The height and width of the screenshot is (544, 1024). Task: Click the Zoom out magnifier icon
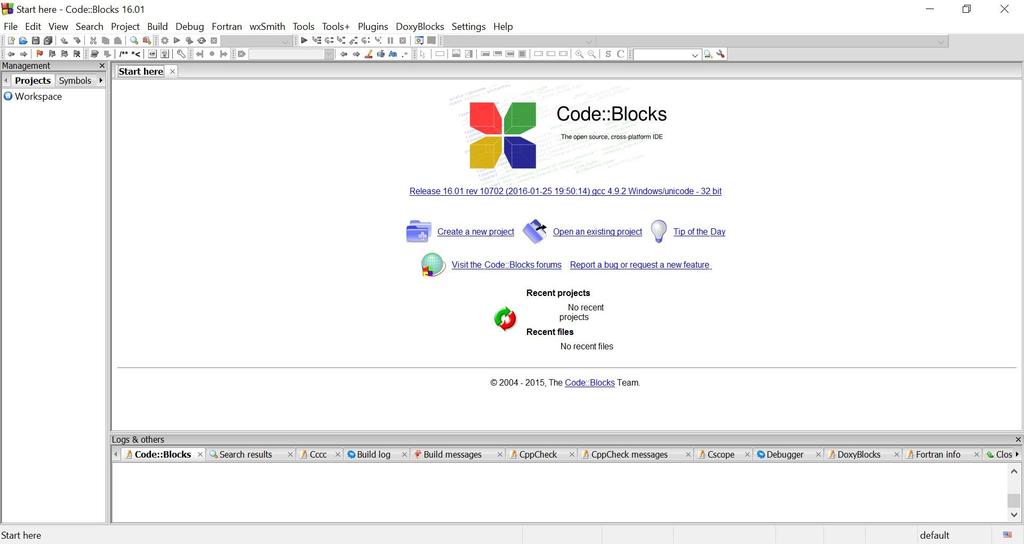[x=591, y=54]
